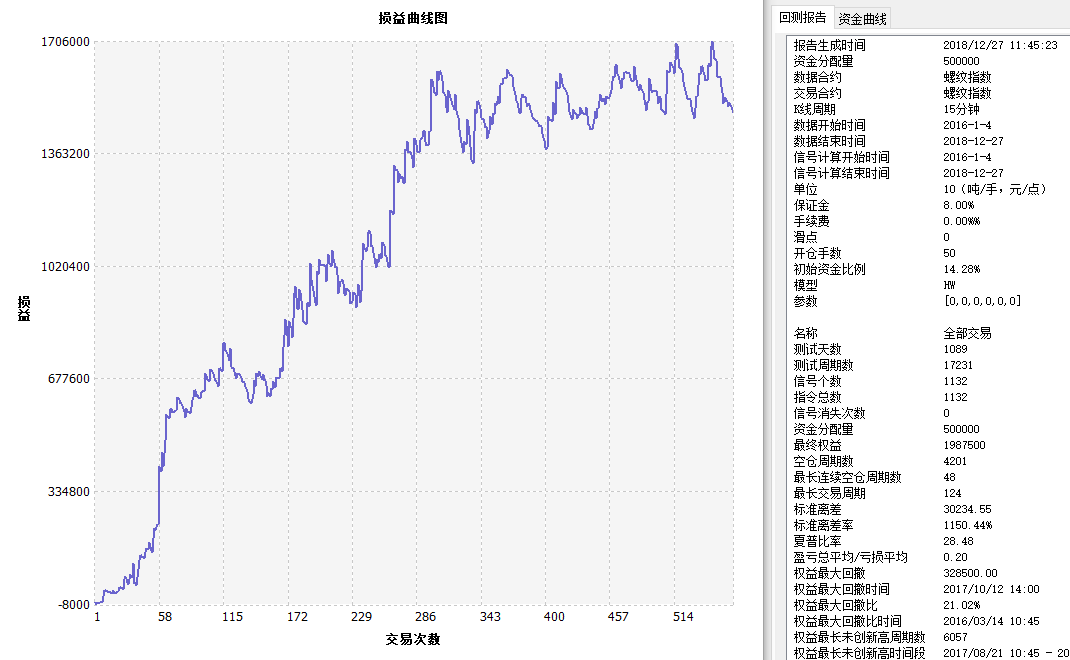
Task: Select the 参数 [0,0,0,0,0,0] value
Action: click(x=982, y=301)
